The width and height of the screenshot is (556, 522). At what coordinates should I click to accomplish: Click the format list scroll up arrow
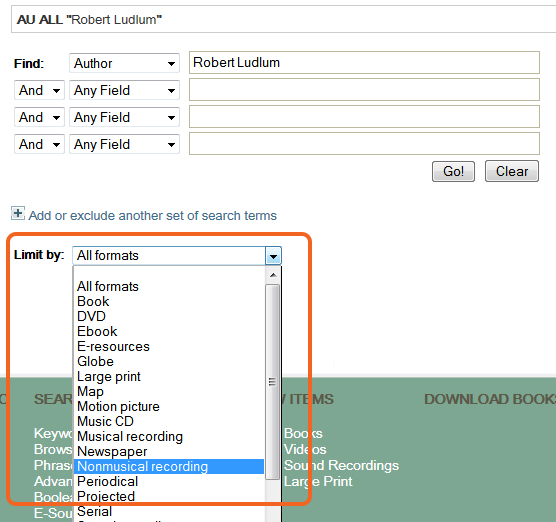[273, 275]
